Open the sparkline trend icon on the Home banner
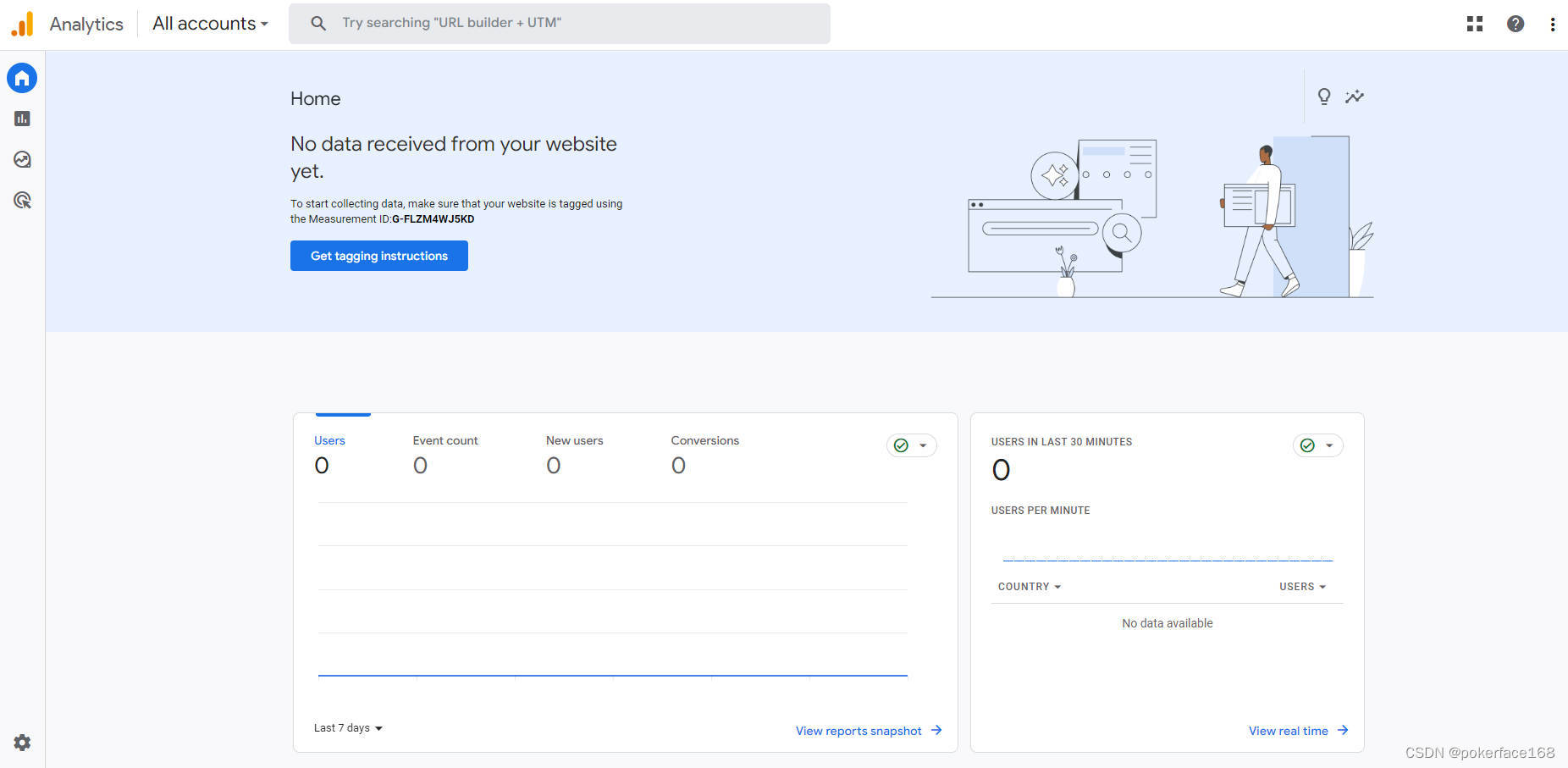This screenshot has width=1568, height=768. [x=1355, y=97]
